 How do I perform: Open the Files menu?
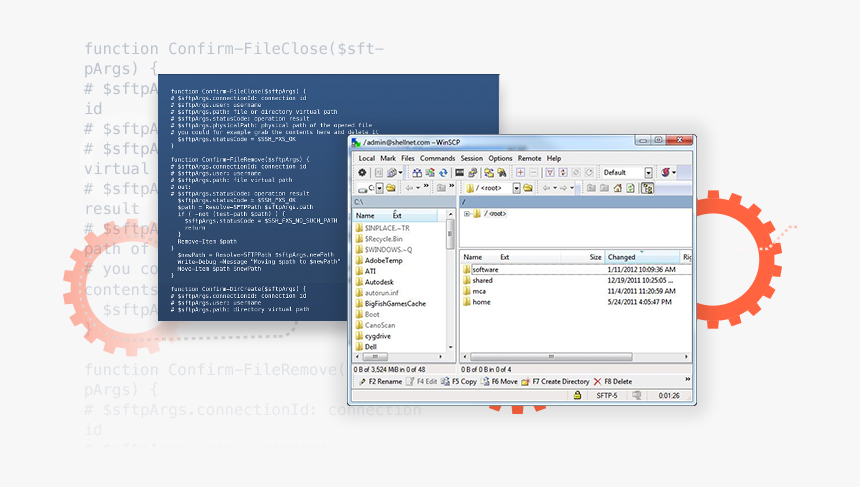pos(408,158)
